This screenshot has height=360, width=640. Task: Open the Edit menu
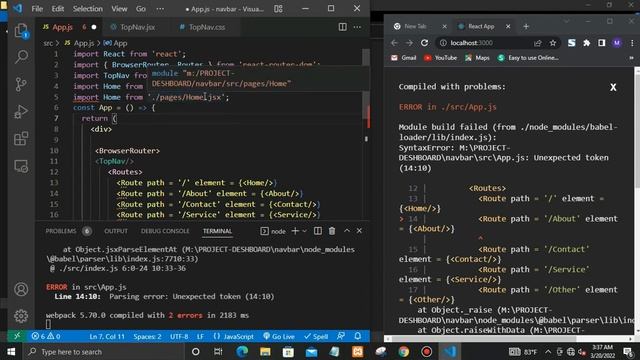click(x=58, y=9)
